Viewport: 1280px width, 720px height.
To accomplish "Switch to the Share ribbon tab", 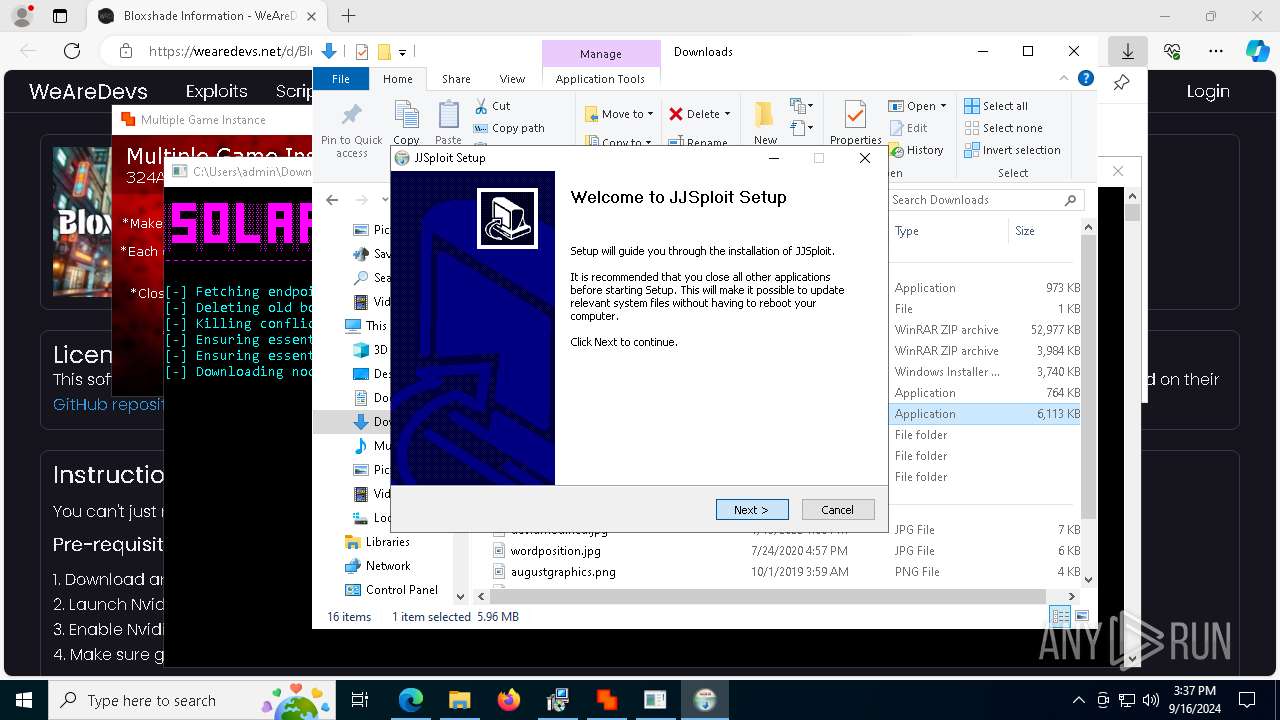I will coord(456,79).
